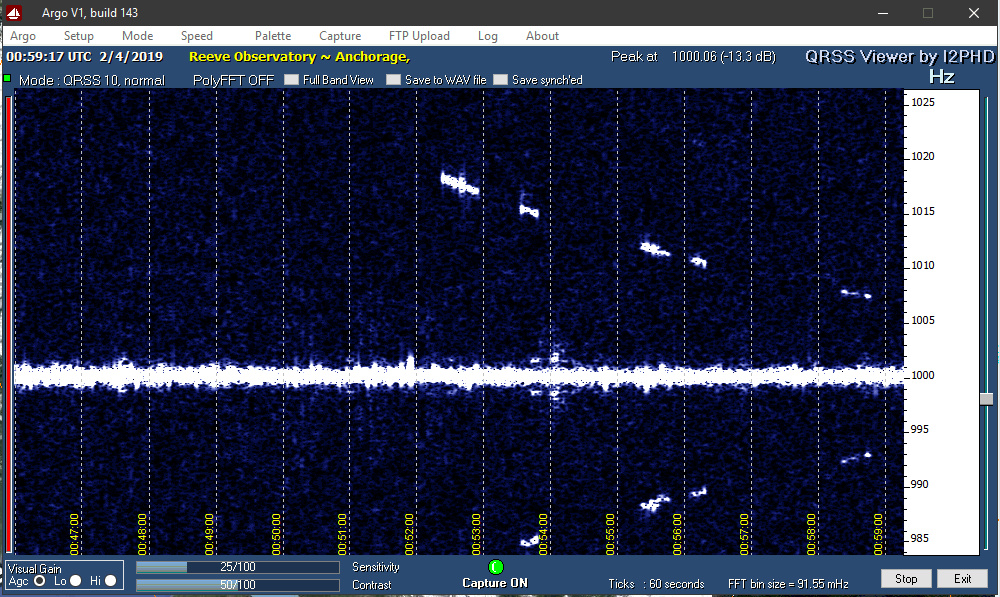Enable the Save to WAV file checkbox
This screenshot has height=597, width=1000.
click(x=393, y=80)
